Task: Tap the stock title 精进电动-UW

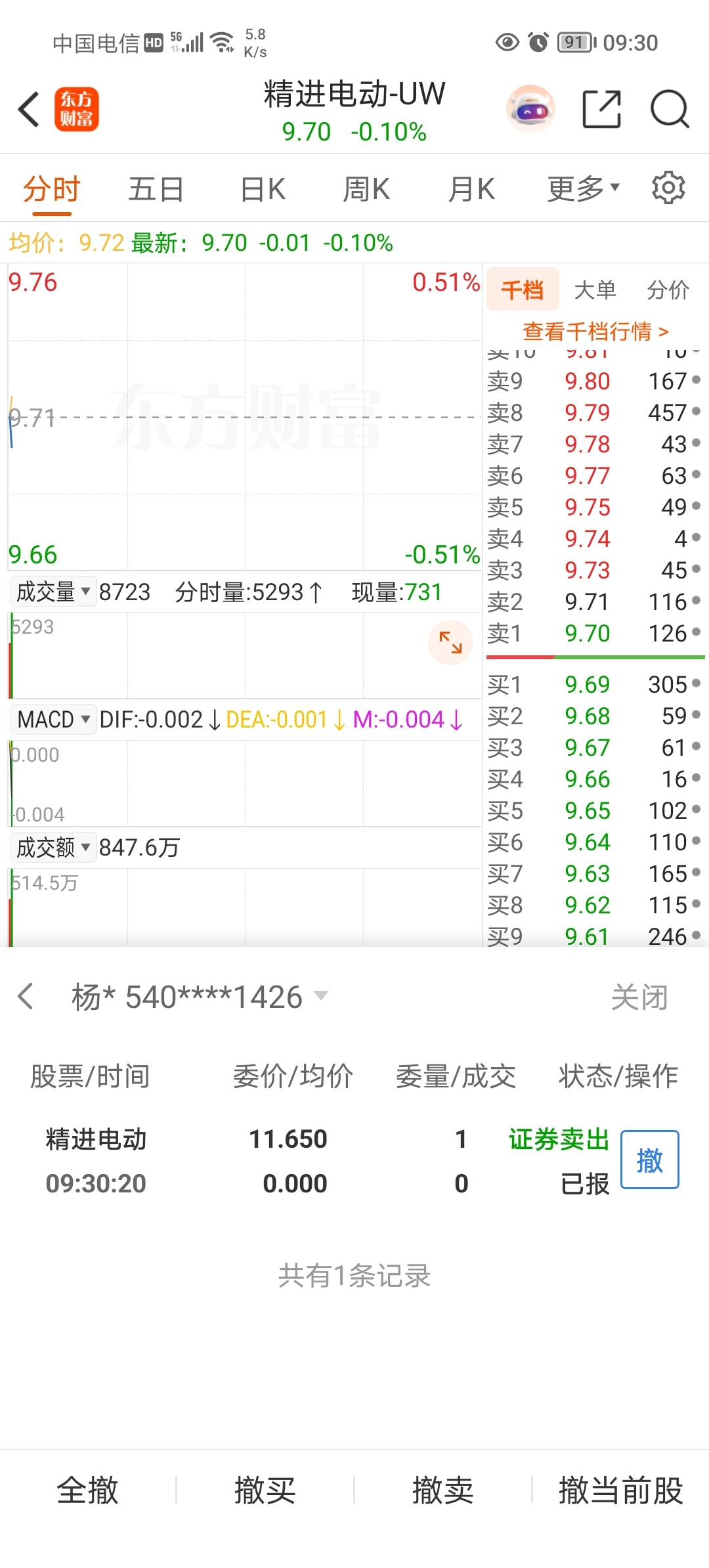Action: pyautogui.click(x=354, y=93)
